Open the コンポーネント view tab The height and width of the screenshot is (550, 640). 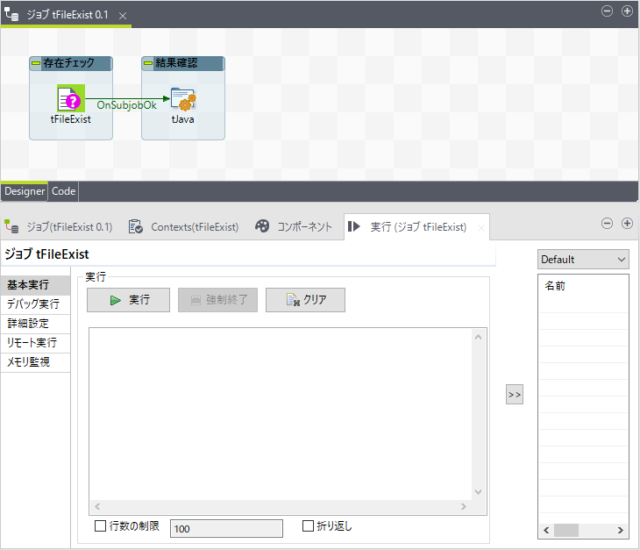click(x=294, y=226)
